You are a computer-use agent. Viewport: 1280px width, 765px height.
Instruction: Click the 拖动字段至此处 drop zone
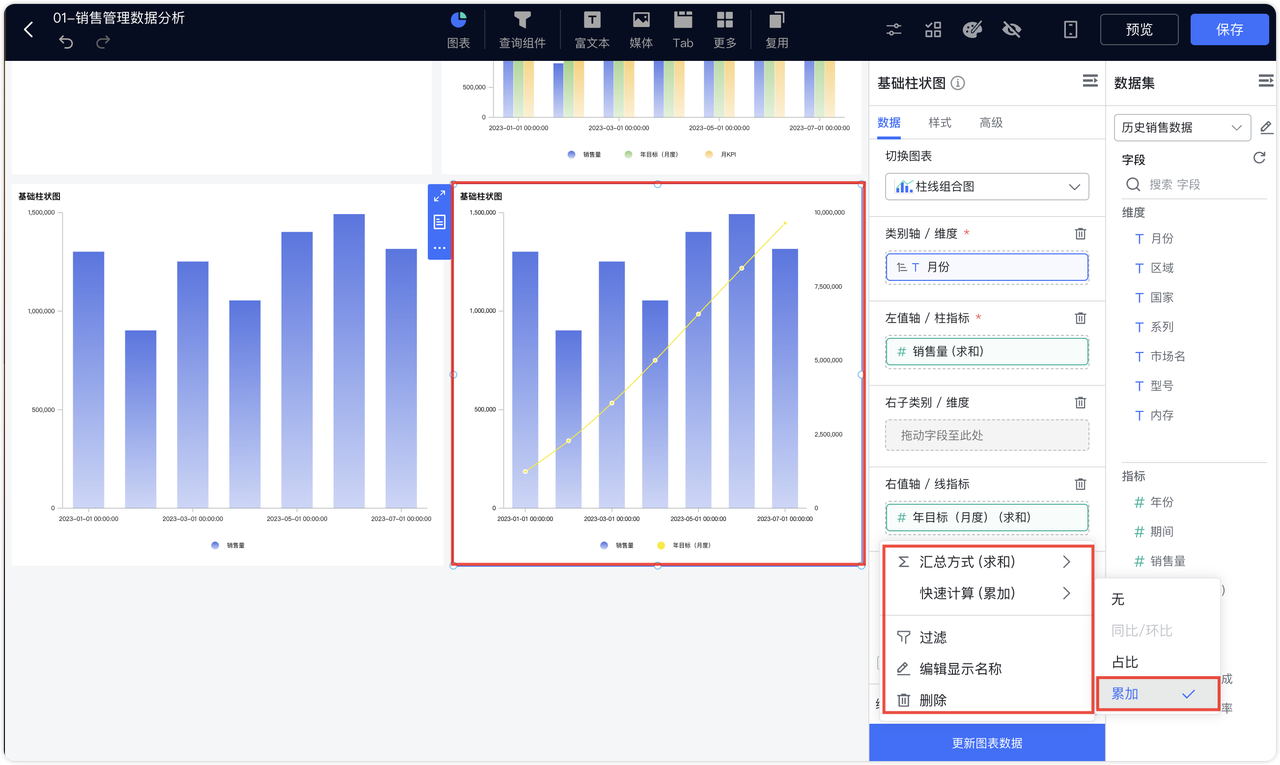(987, 435)
